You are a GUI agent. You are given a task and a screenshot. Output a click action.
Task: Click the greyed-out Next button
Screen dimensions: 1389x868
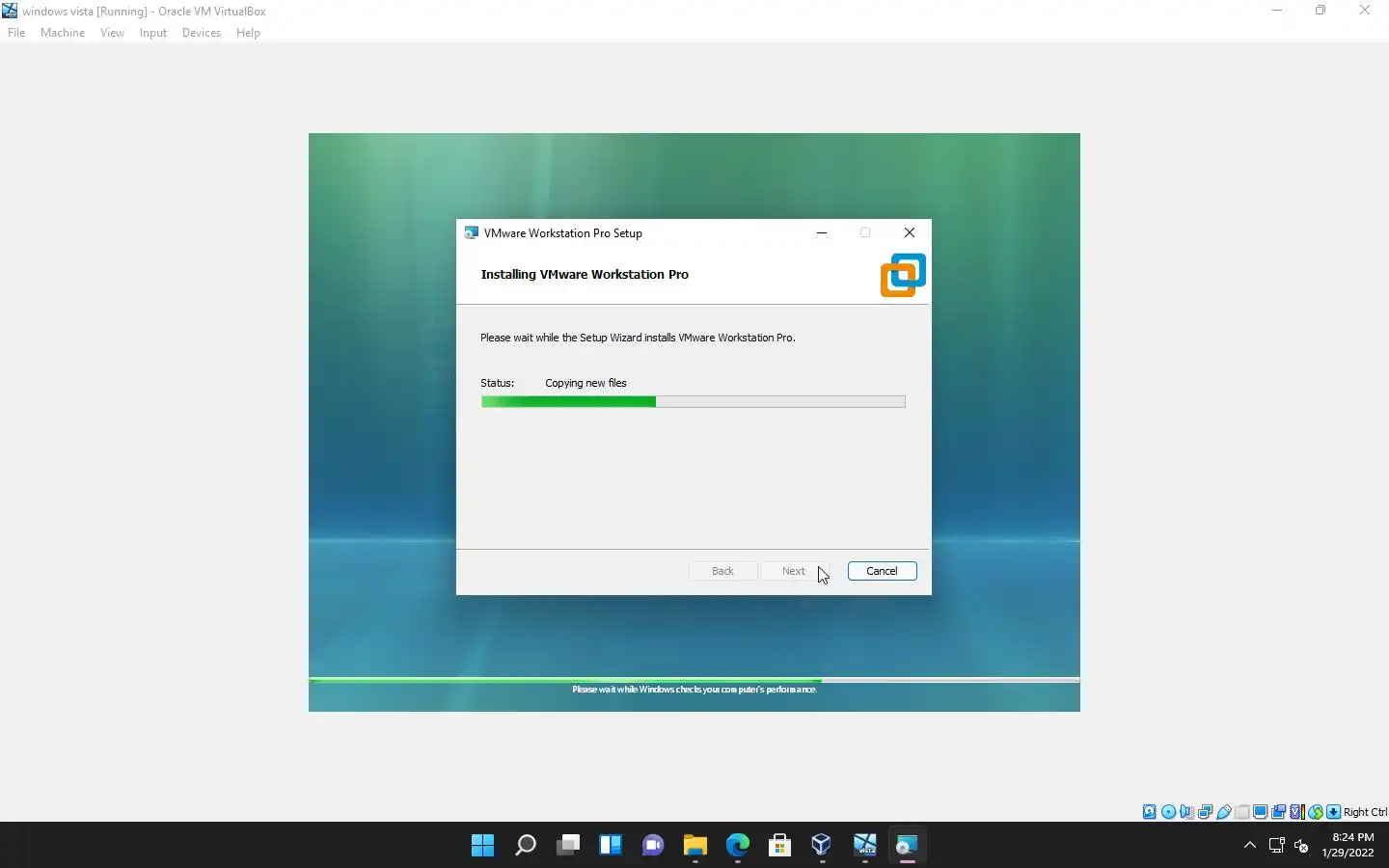tap(794, 571)
